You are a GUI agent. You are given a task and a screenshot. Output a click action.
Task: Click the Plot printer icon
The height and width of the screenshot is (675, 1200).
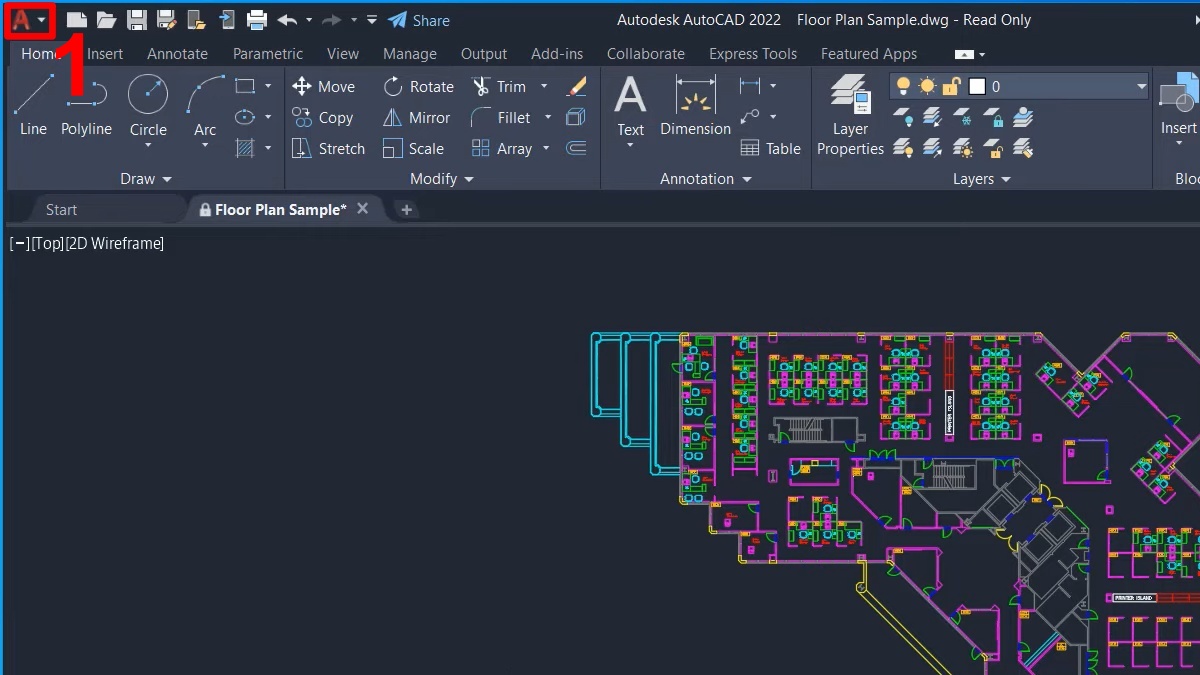(257, 20)
